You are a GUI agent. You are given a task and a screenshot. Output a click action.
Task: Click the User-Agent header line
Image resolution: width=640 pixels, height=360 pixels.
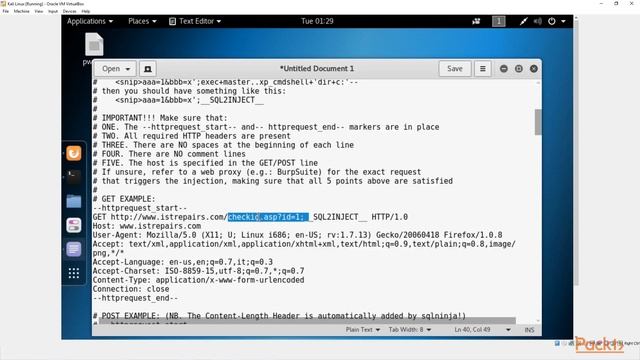(297, 235)
